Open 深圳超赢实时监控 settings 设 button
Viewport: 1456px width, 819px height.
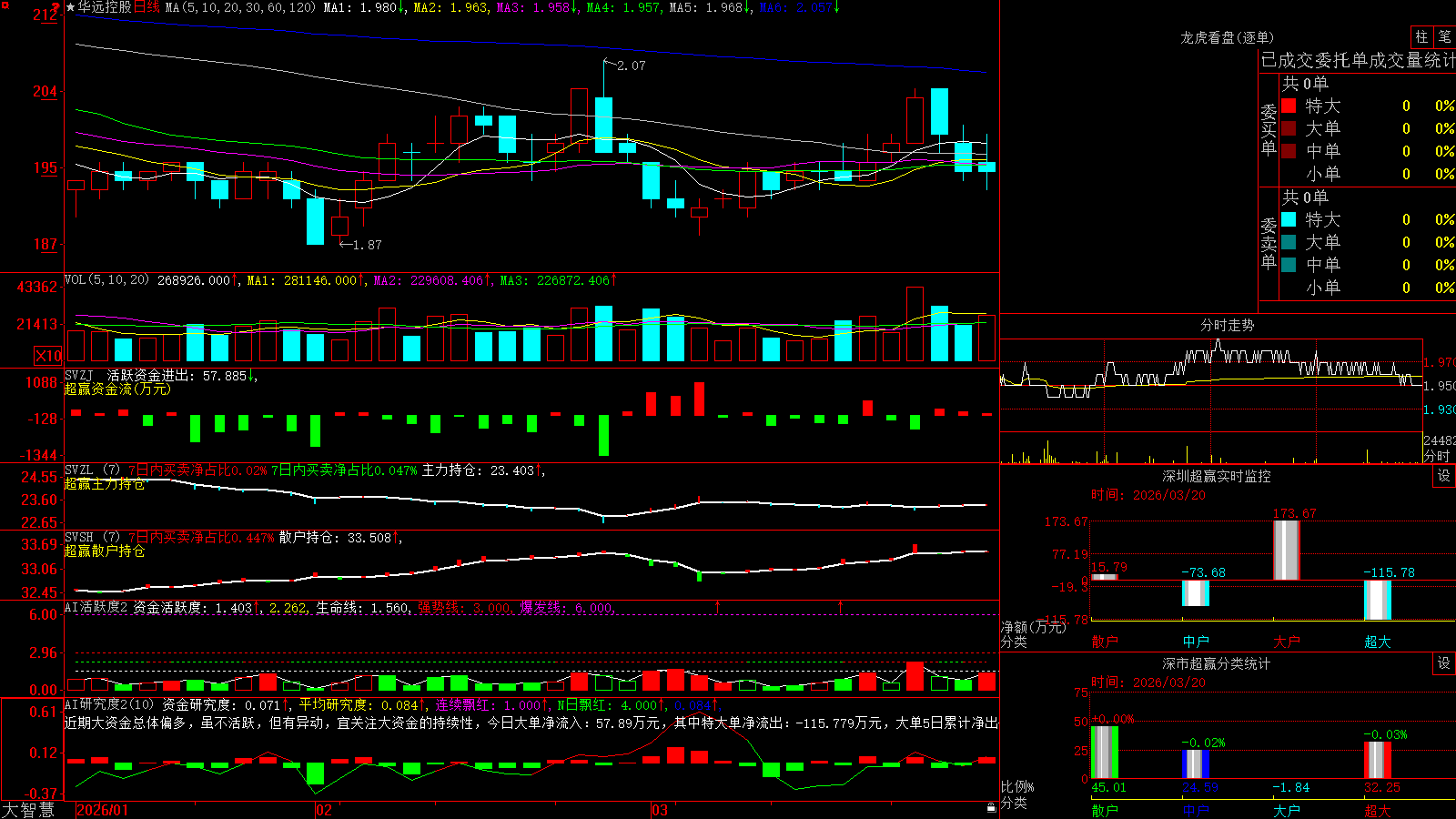1444,476
